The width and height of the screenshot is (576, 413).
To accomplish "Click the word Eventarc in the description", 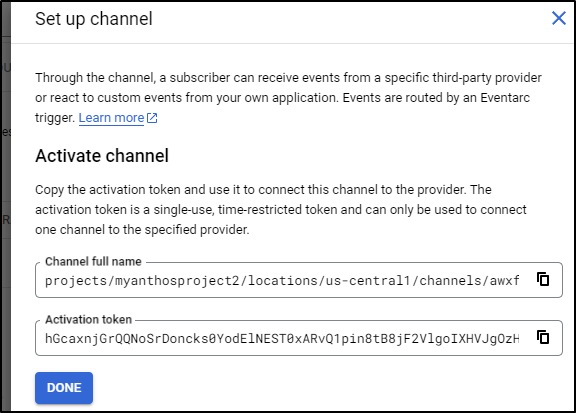I will tap(505, 98).
